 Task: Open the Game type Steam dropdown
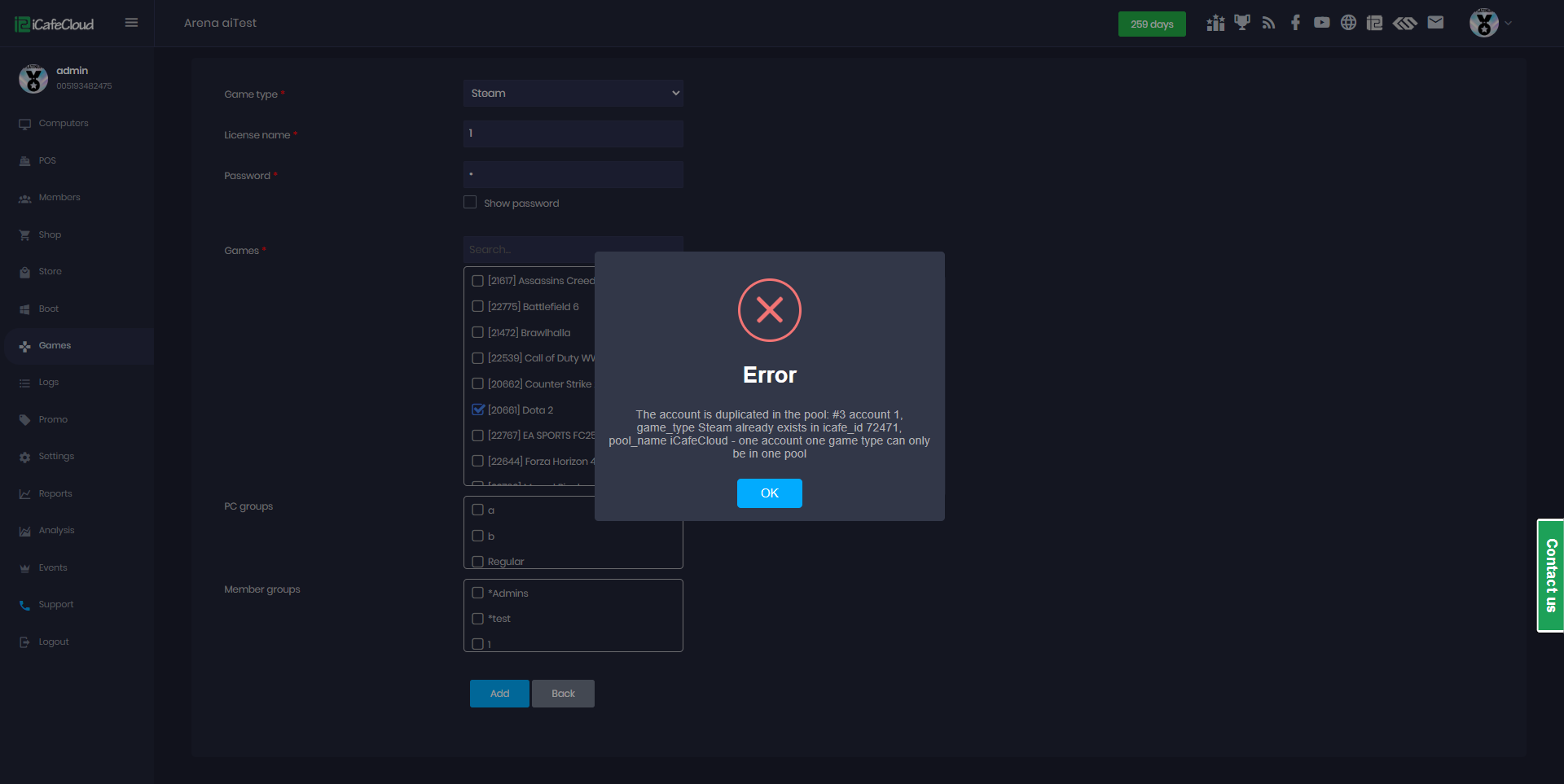pos(573,93)
